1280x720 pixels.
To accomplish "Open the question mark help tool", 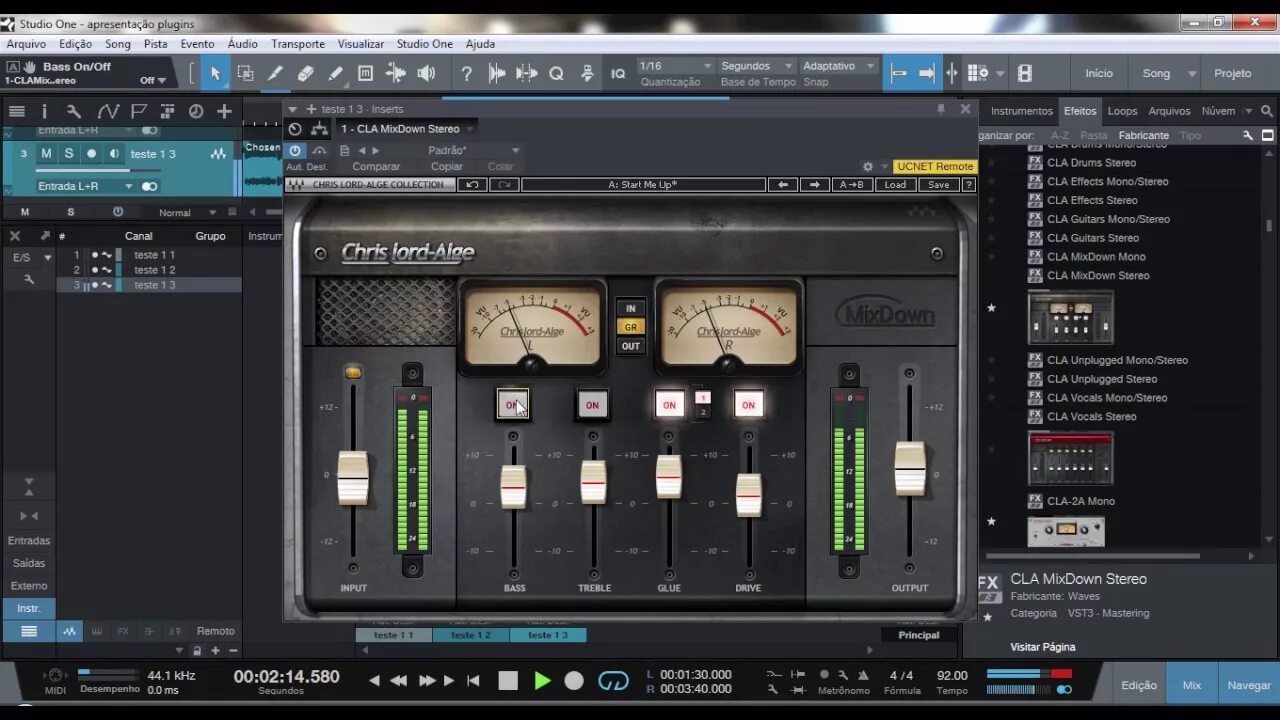I will coord(466,73).
